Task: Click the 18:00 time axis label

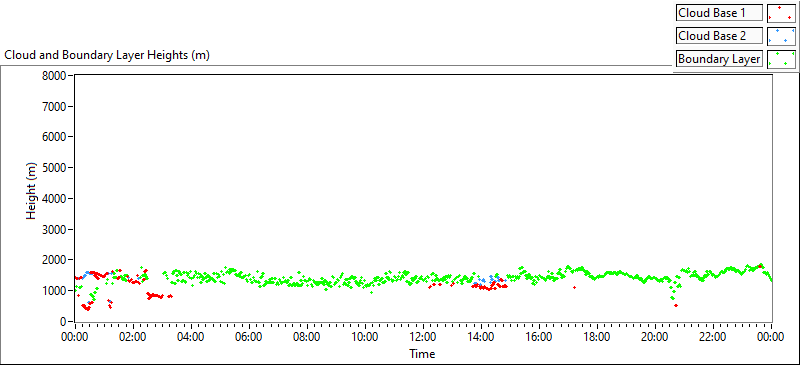Action: pos(597,337)
